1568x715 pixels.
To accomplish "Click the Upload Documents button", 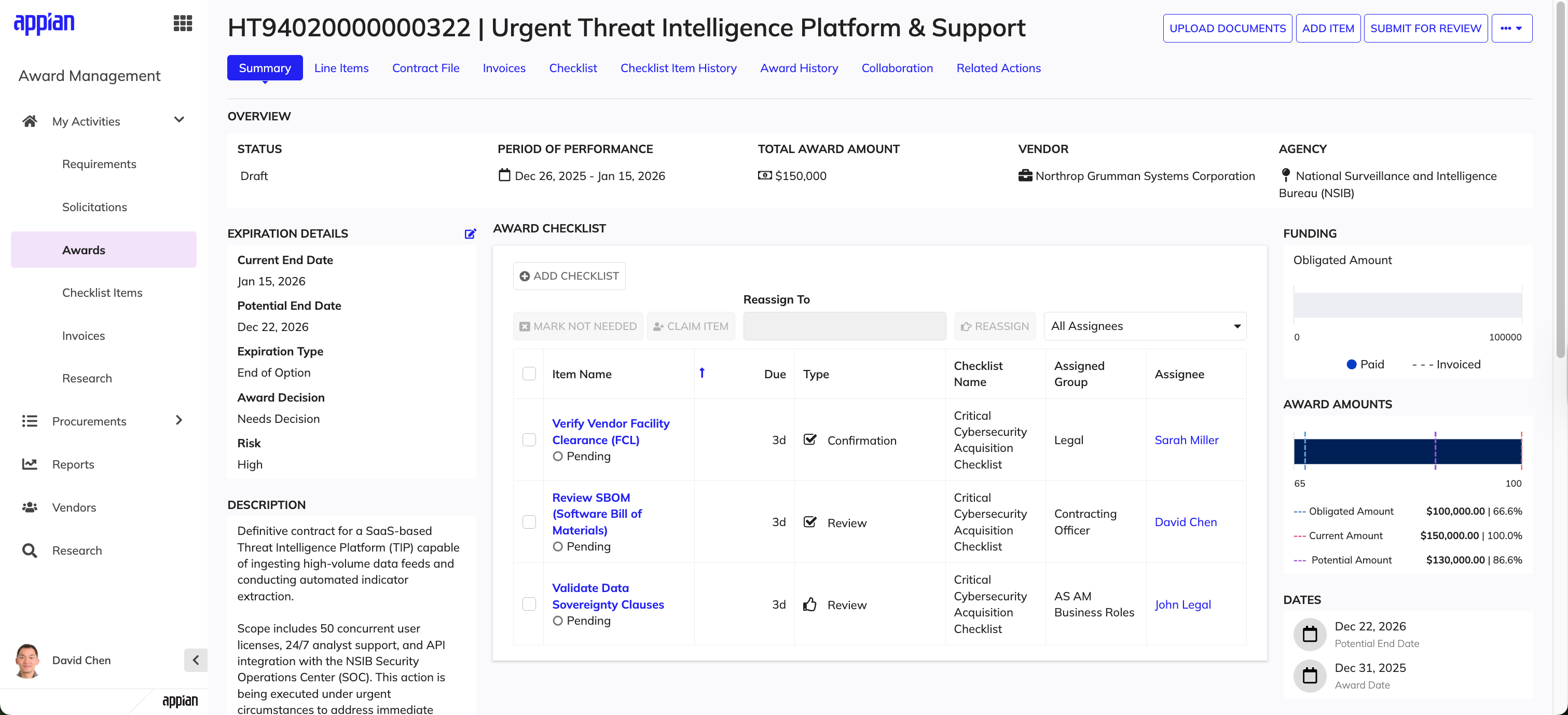I will (x=1227, y=28).
